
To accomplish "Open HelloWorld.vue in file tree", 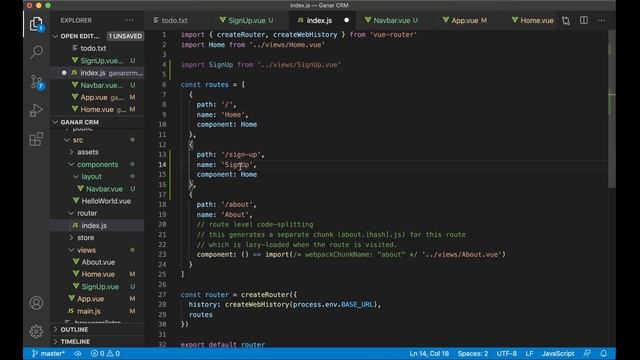I will coord(97,201).
